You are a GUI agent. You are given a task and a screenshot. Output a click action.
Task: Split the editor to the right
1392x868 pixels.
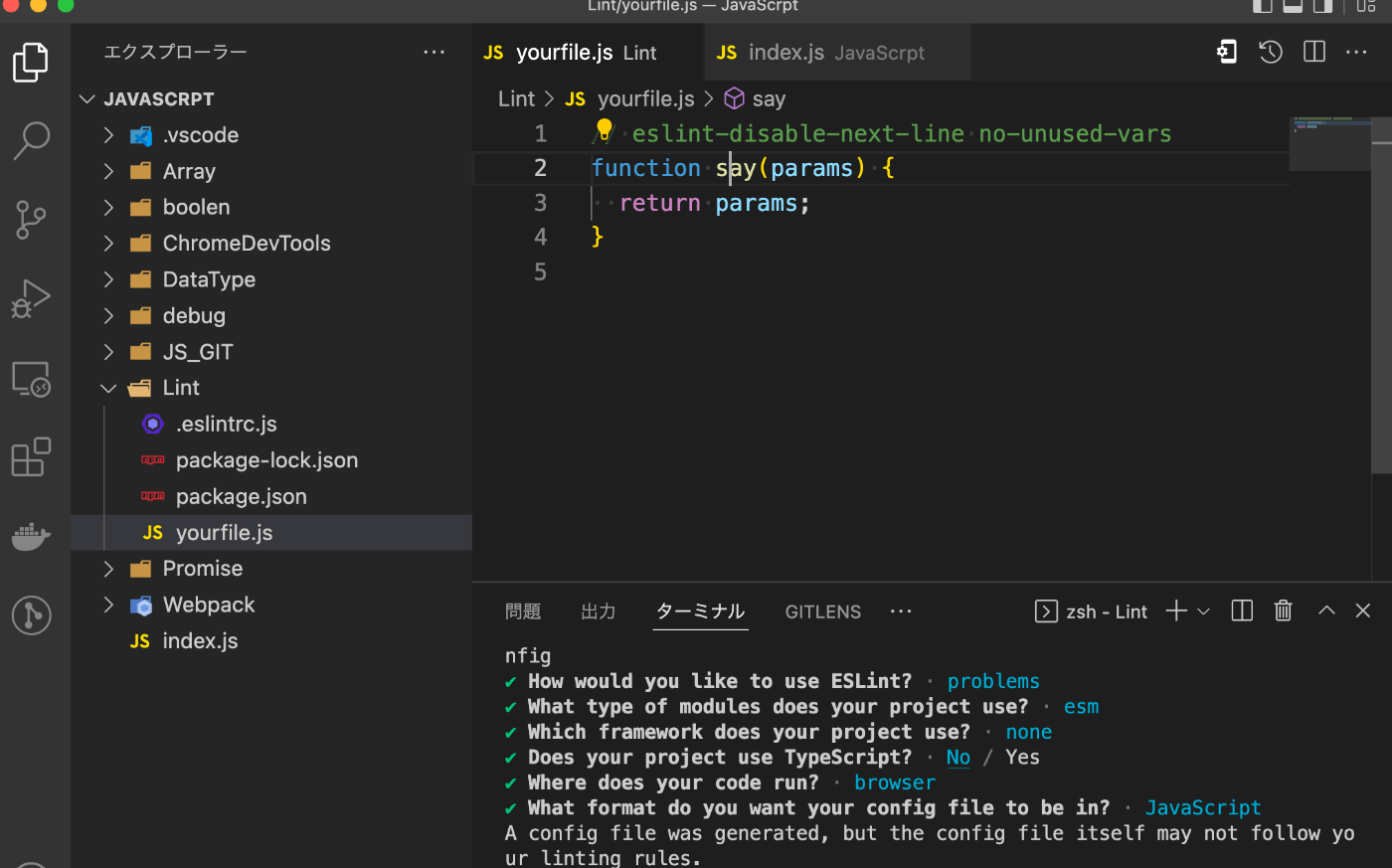coord(1314,52)
